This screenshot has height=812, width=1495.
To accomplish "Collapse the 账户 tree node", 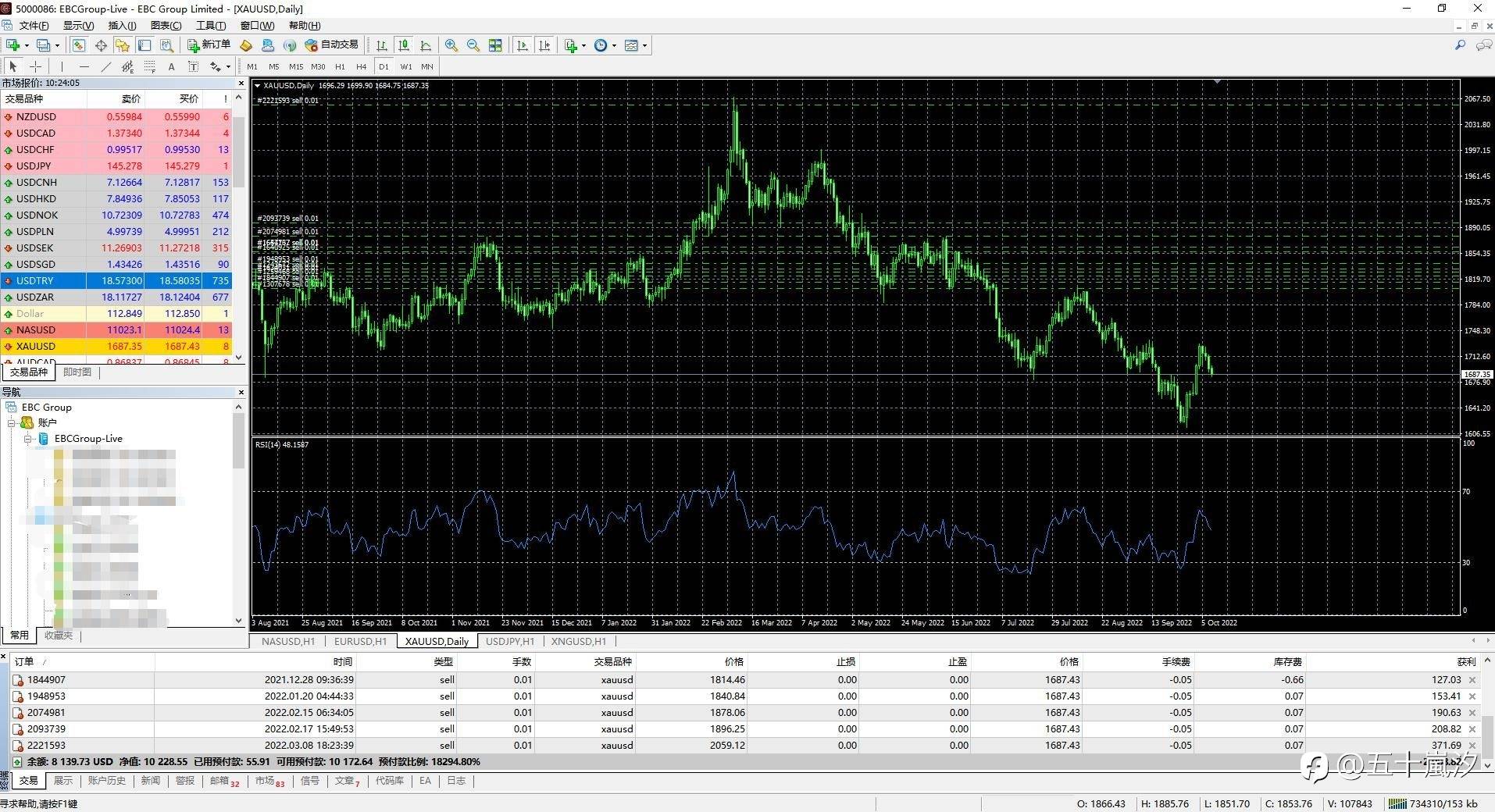I will 12,422.
